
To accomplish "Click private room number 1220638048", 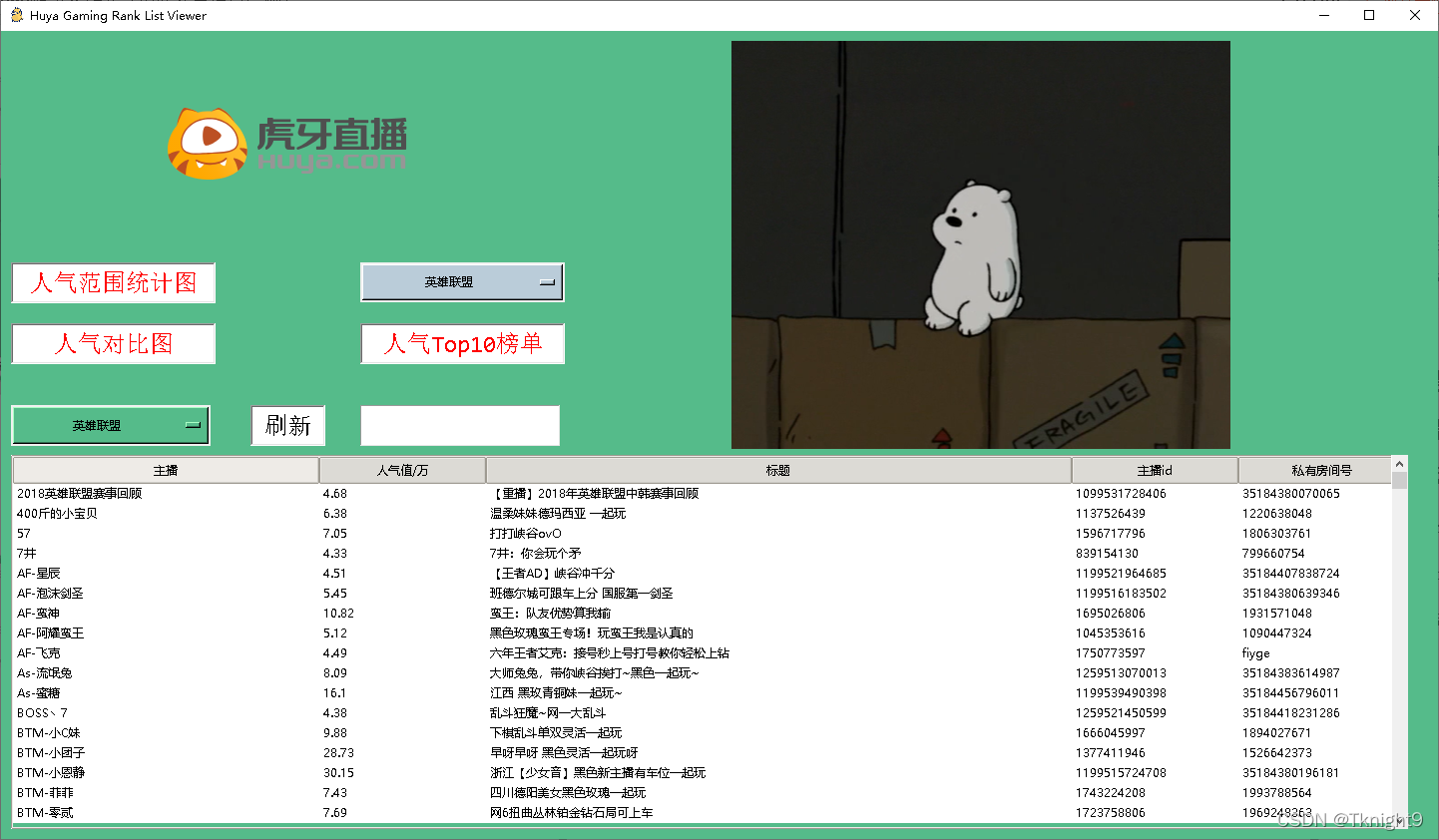I will pyautogui.click(x=1277, y=513).
